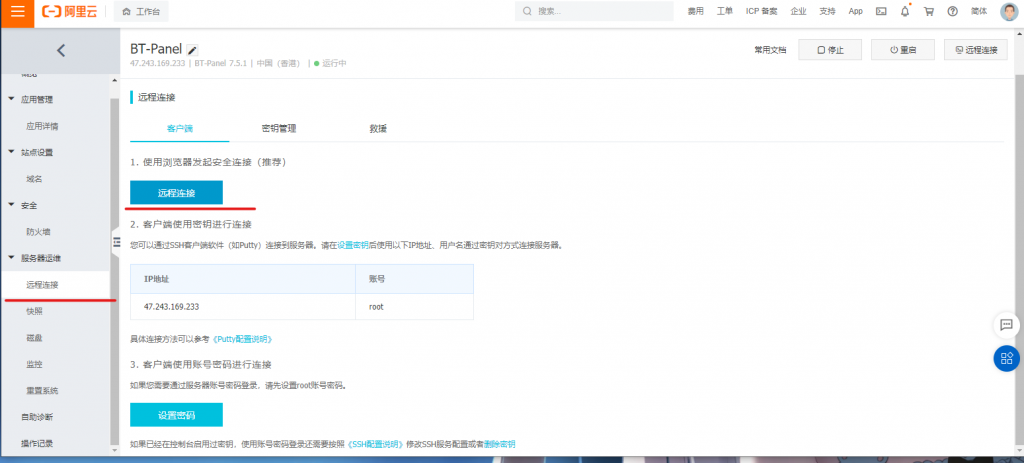The image size is (1024, 463).
Task: Open Cloud Shell terminal icon in header
Action: click(881, 12)
